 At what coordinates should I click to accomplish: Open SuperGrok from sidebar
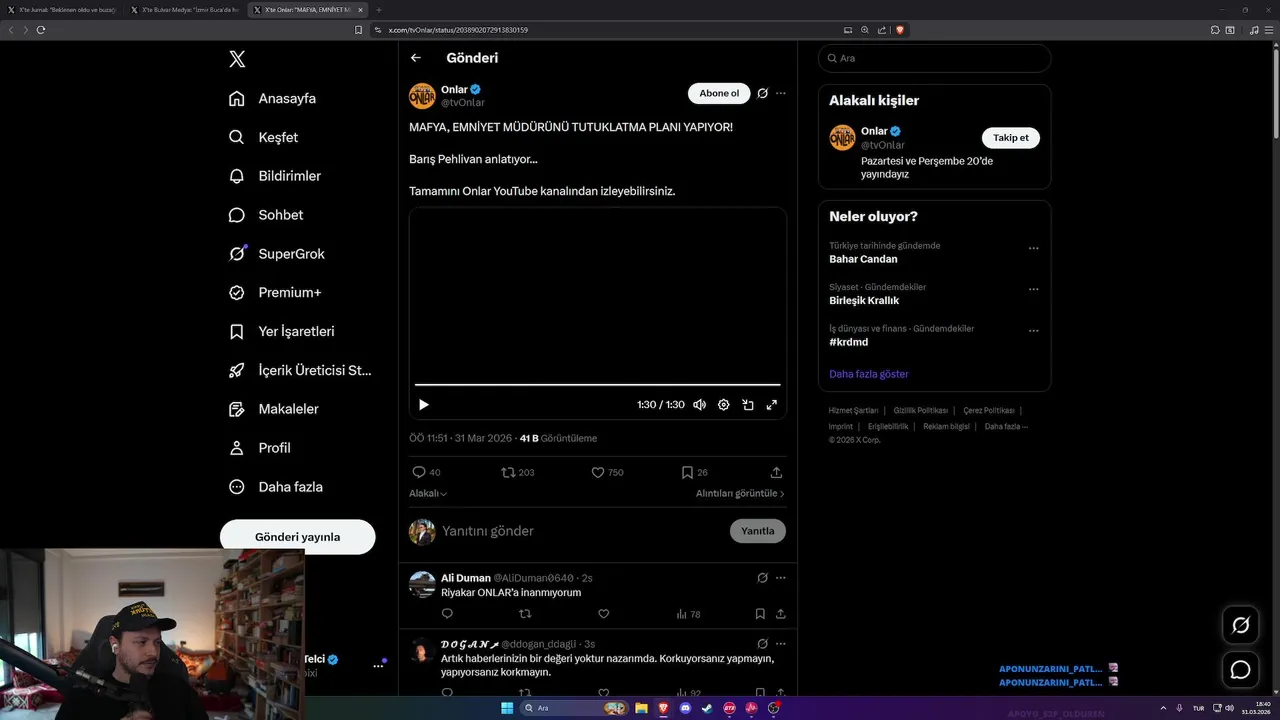click(x=277, y=254)
